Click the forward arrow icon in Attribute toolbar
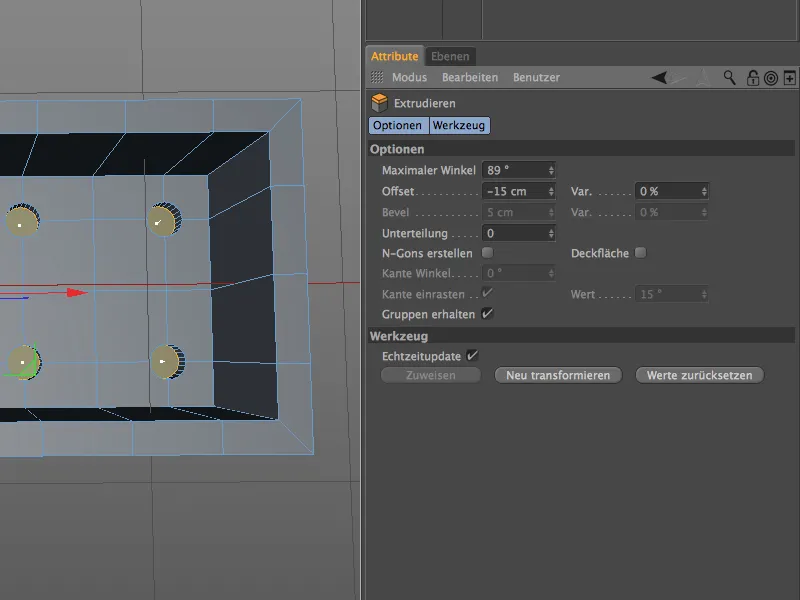This screenshot has width=800, height=600. point(679,78)
